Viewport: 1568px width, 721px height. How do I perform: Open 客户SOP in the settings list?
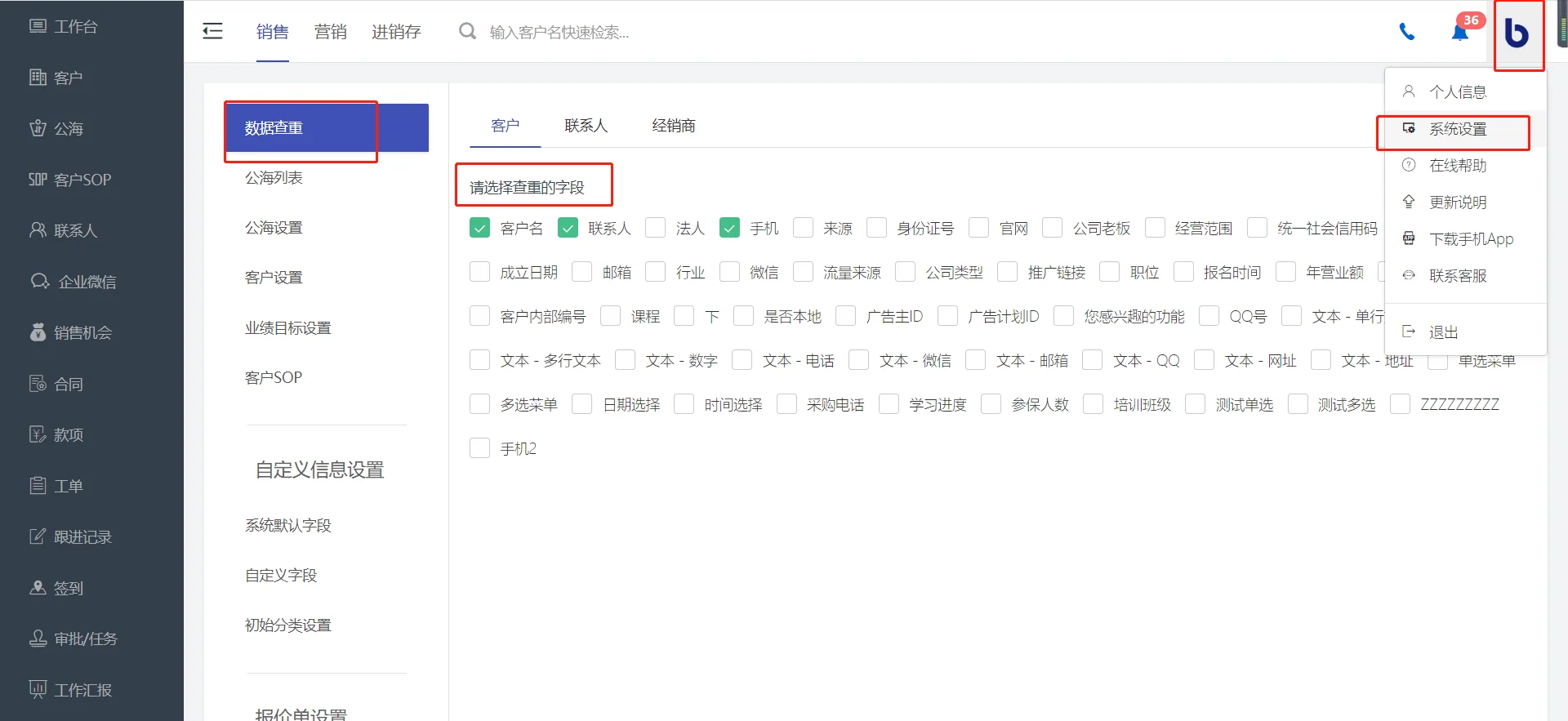[274, 378]
